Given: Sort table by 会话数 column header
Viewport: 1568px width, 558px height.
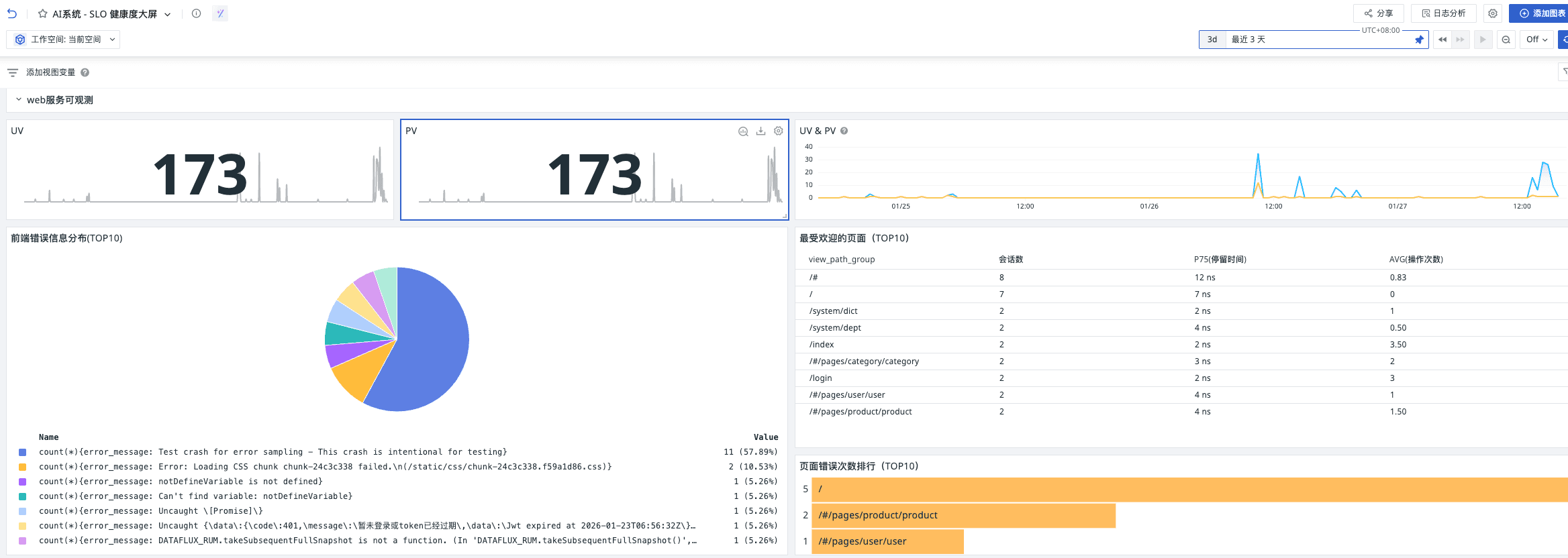Looking at the screenshot, I should click(x=1010, y=260).
